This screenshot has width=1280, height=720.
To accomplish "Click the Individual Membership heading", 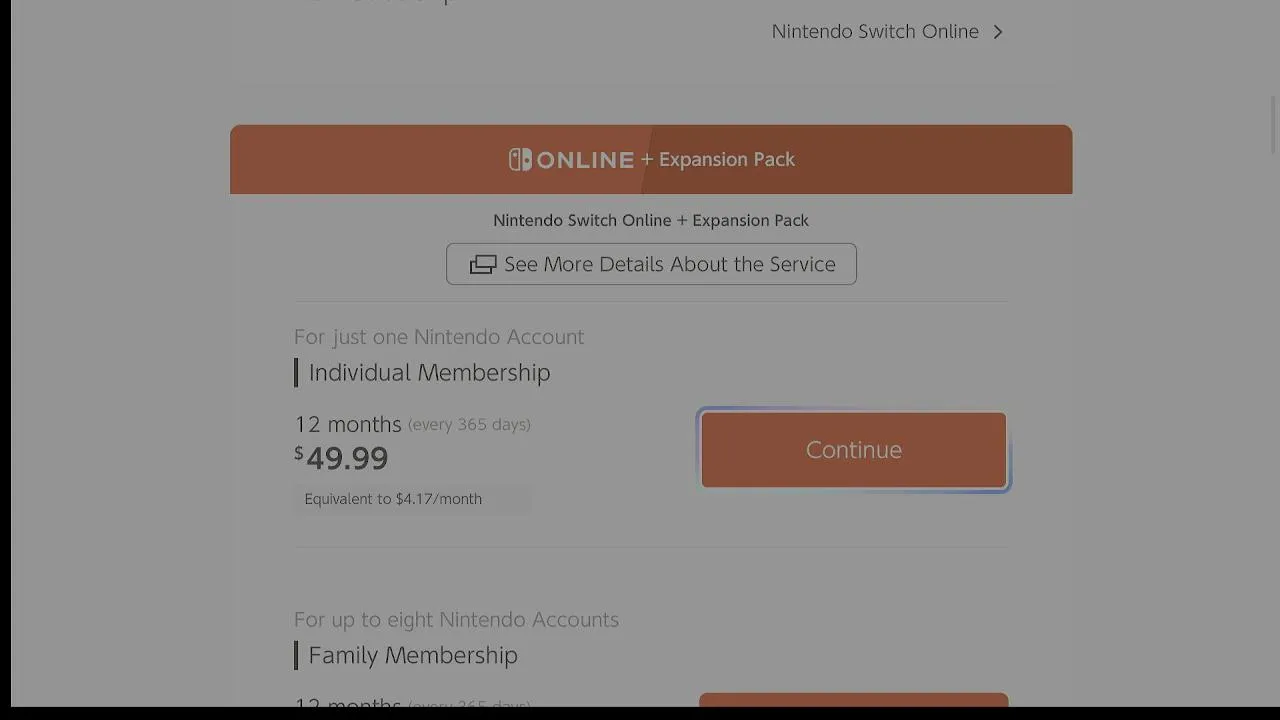I will tap(429, 373).
